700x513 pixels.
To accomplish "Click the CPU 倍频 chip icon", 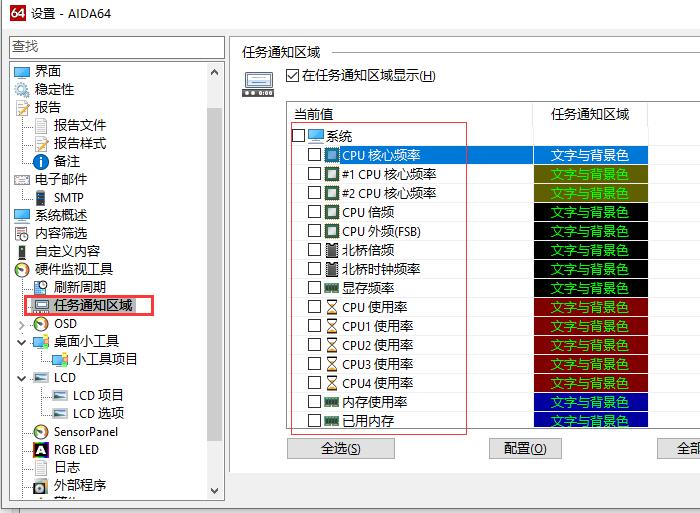I will pyautogui.click(x=331, y=212).
